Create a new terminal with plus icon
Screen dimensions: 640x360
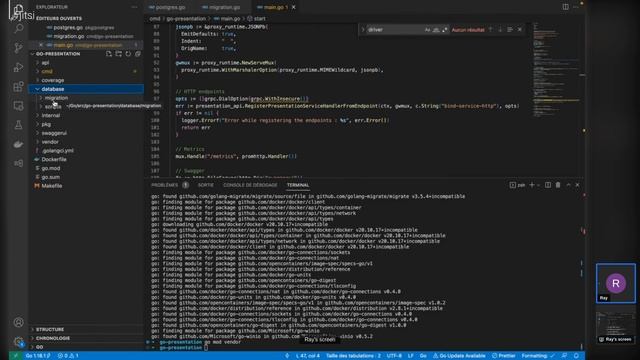532,185
